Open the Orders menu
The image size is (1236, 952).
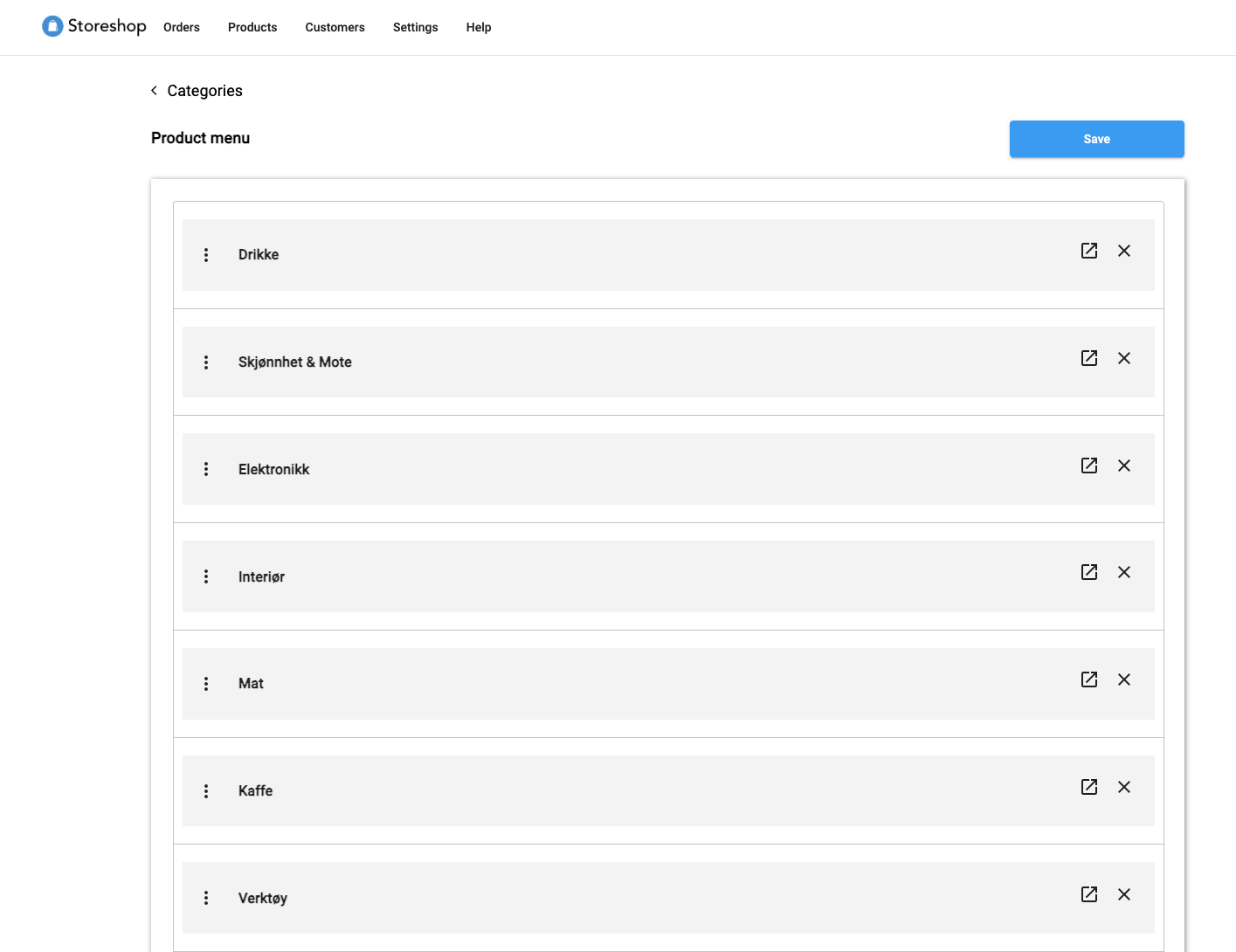click(x=182, y=27)
